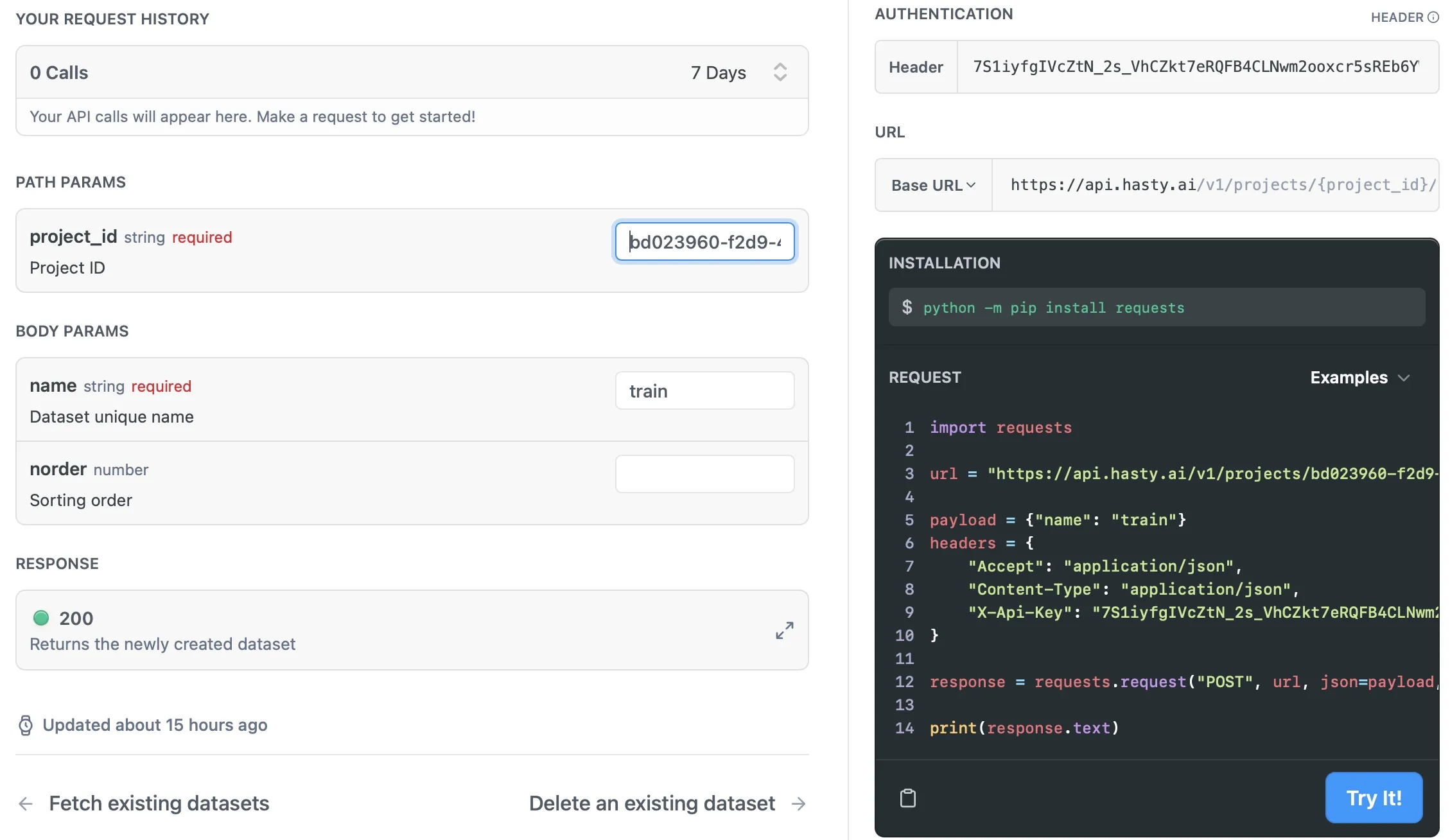Open the Base URL dropdown
1450x840 pixels.
933,186
